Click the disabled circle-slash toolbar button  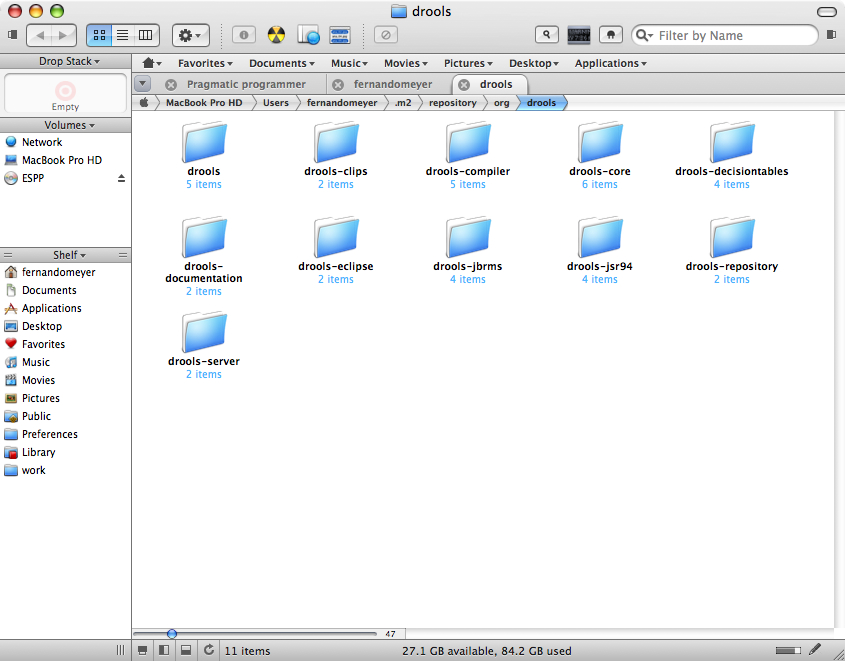[386, 35]
